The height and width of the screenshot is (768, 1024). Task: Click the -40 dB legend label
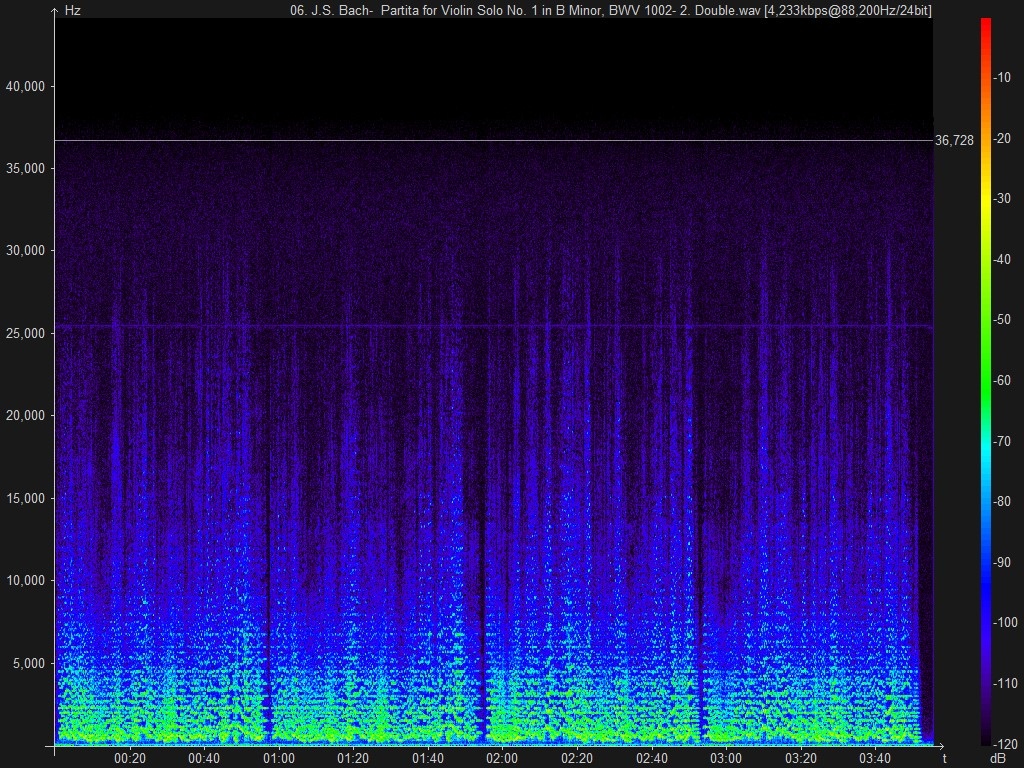pyautogui.click(x=1002, y=259)
